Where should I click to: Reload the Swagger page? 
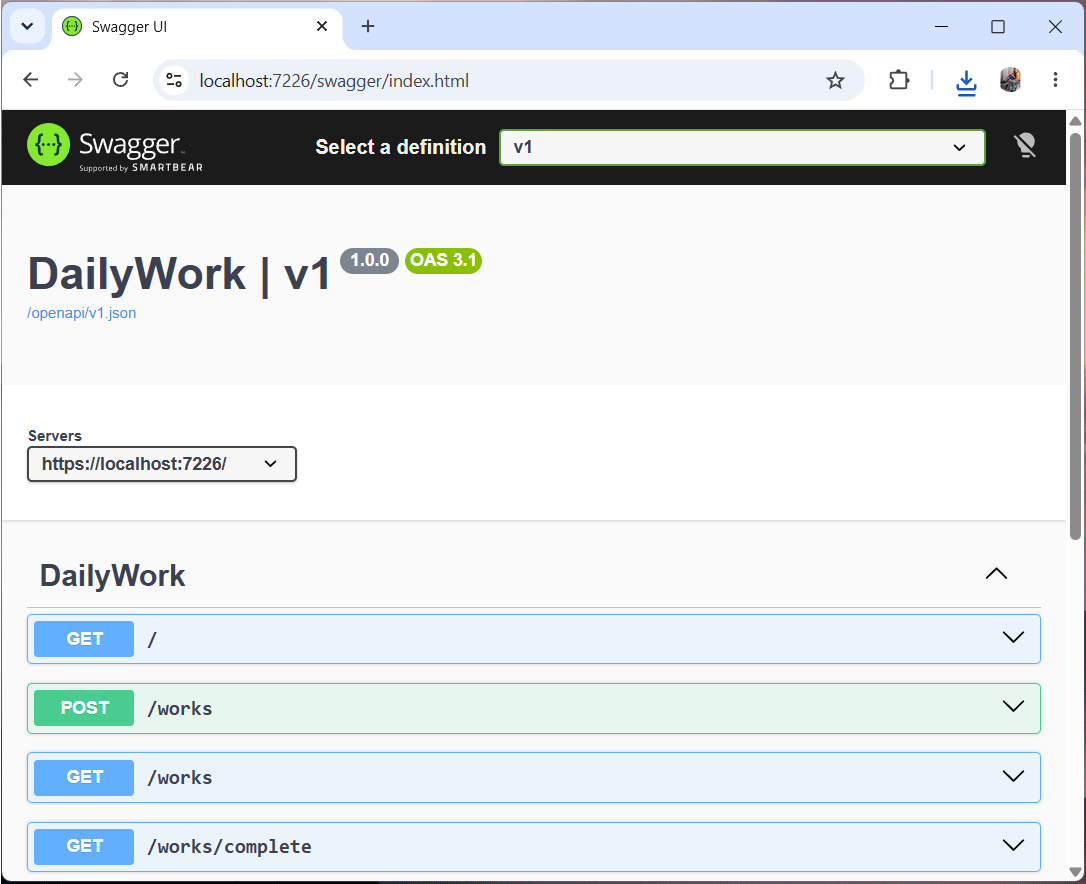click(x=121, y=80)
